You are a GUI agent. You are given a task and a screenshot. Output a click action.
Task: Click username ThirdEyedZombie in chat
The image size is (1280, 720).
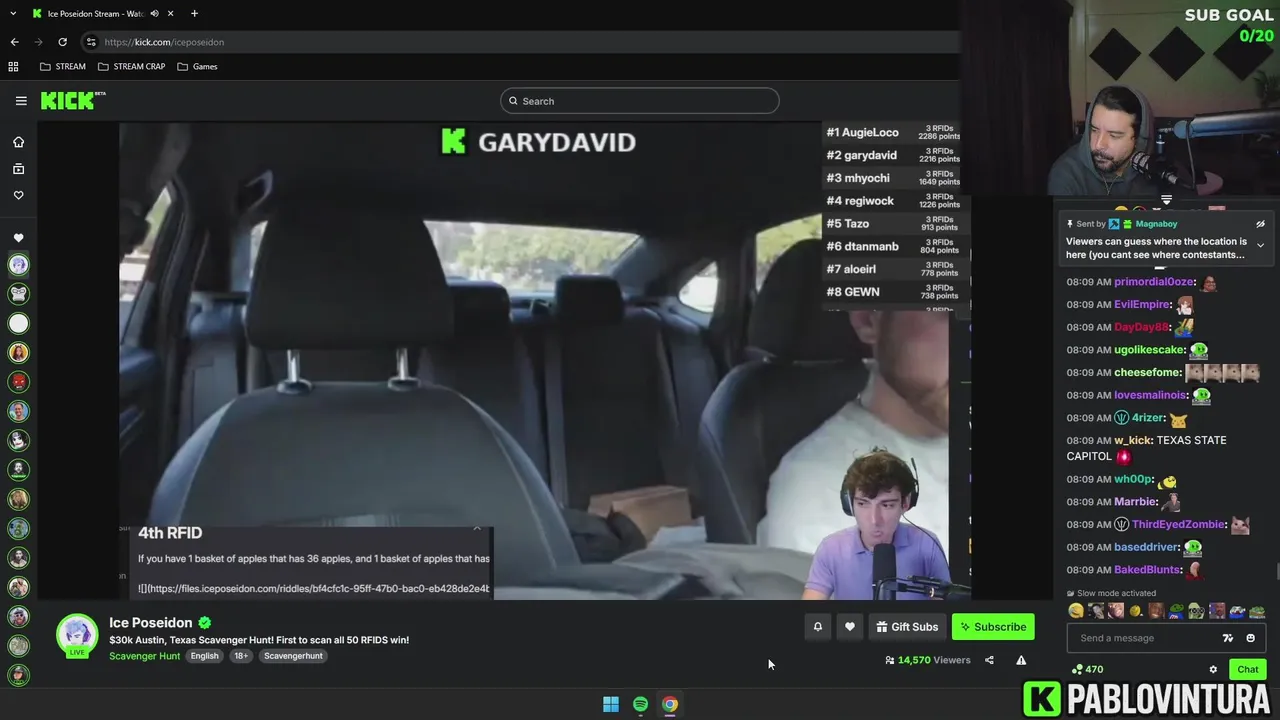1178,524
